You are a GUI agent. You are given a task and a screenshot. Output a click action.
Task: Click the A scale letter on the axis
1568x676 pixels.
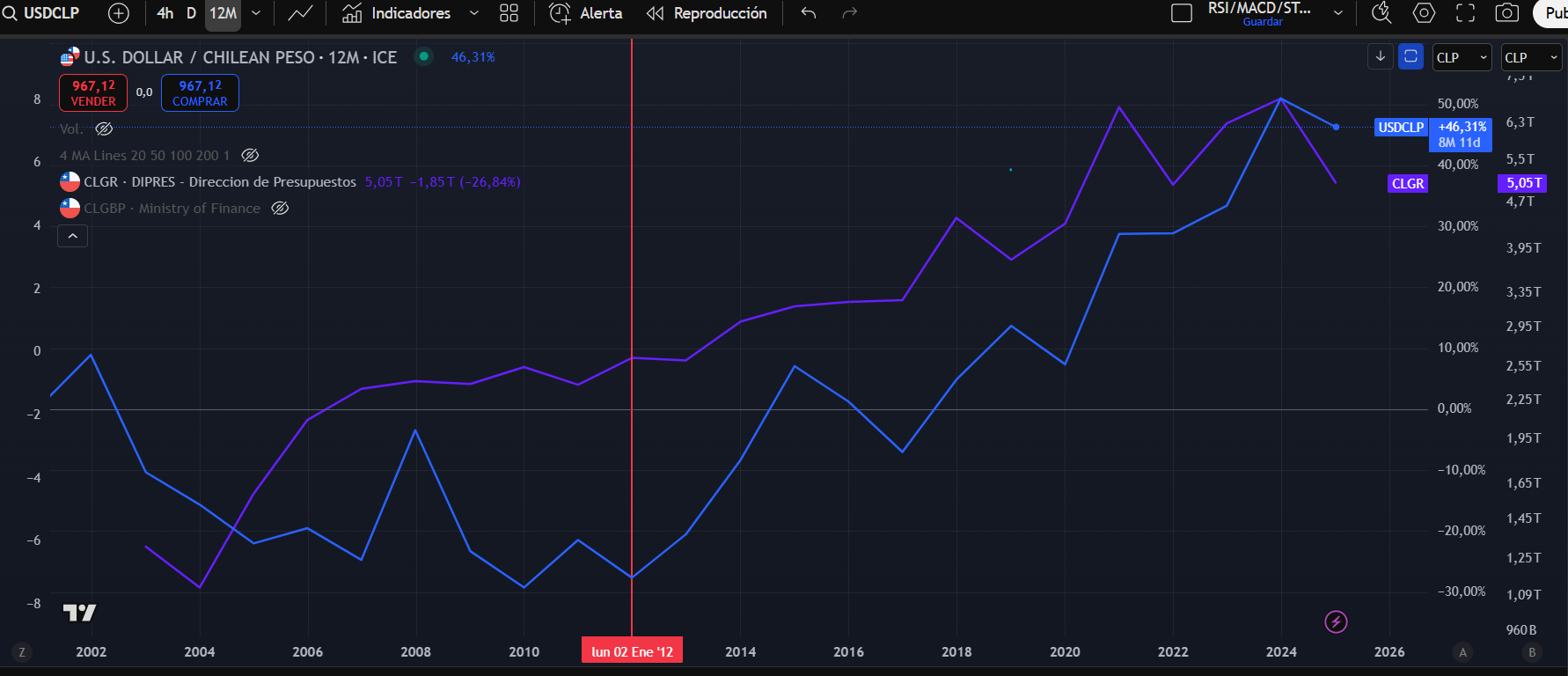coord(1463,652)
